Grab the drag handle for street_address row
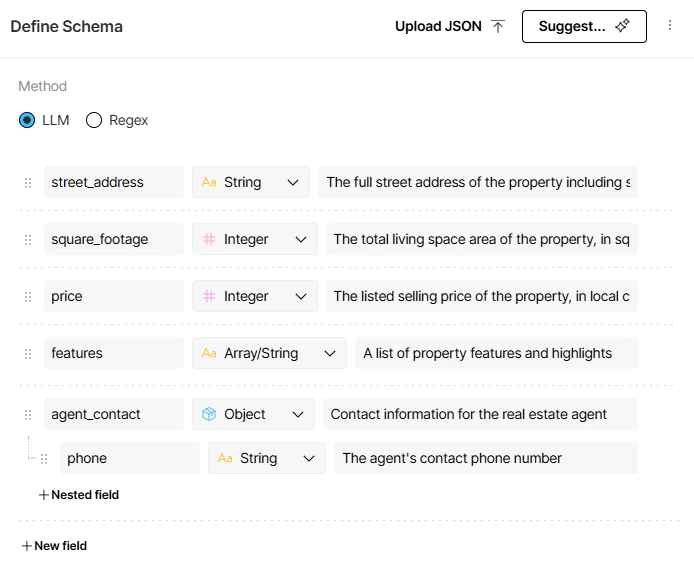This screenshot has width=694, height=572. pyautogui.click(x=28, y=182)
